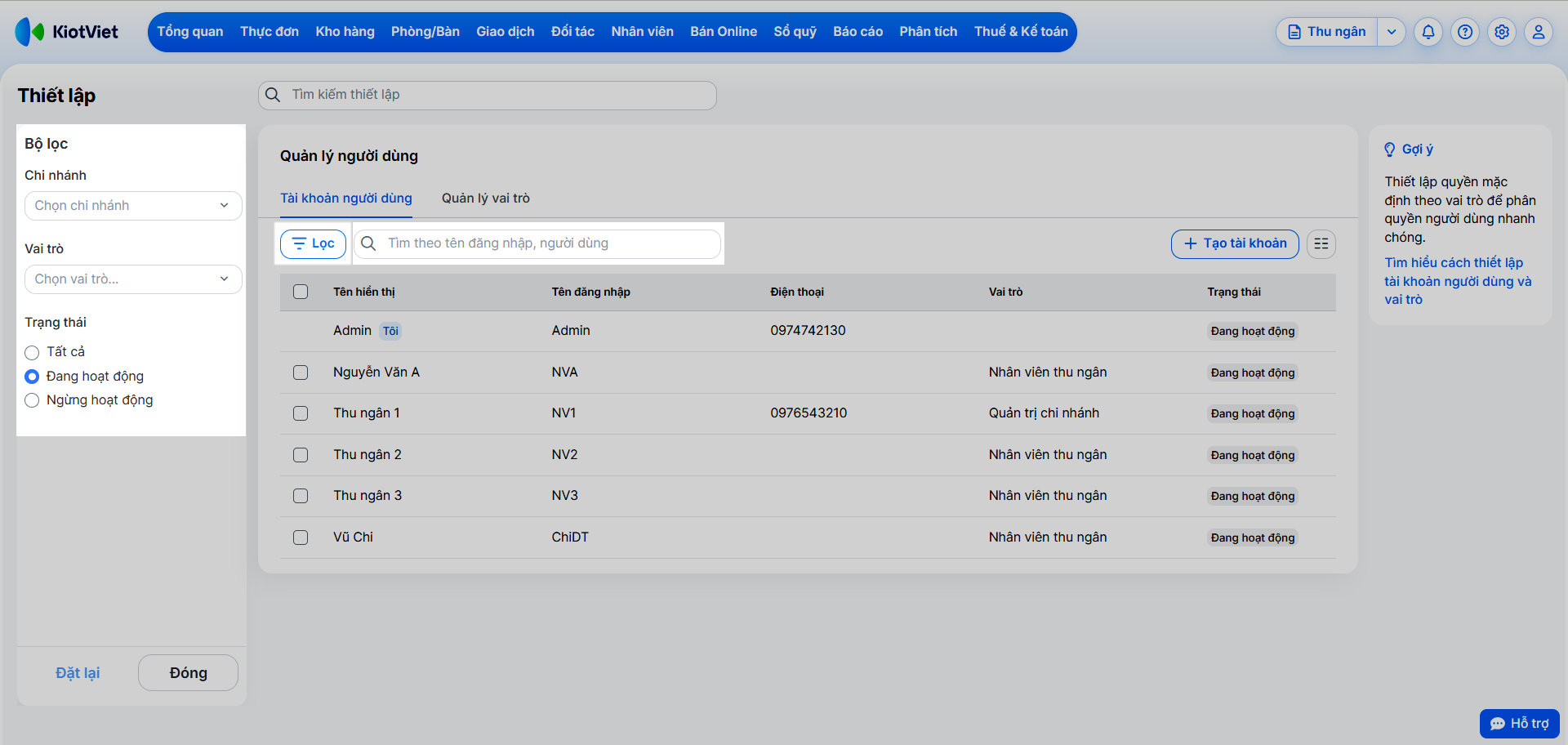Click the Tôi badge next to Admin
This screenshot has width=1568, height=745.
(390, 331)
